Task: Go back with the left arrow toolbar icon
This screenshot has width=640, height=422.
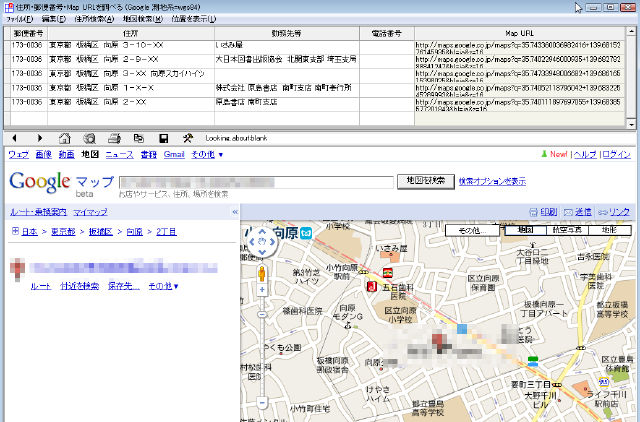Action: click(14, 138)
